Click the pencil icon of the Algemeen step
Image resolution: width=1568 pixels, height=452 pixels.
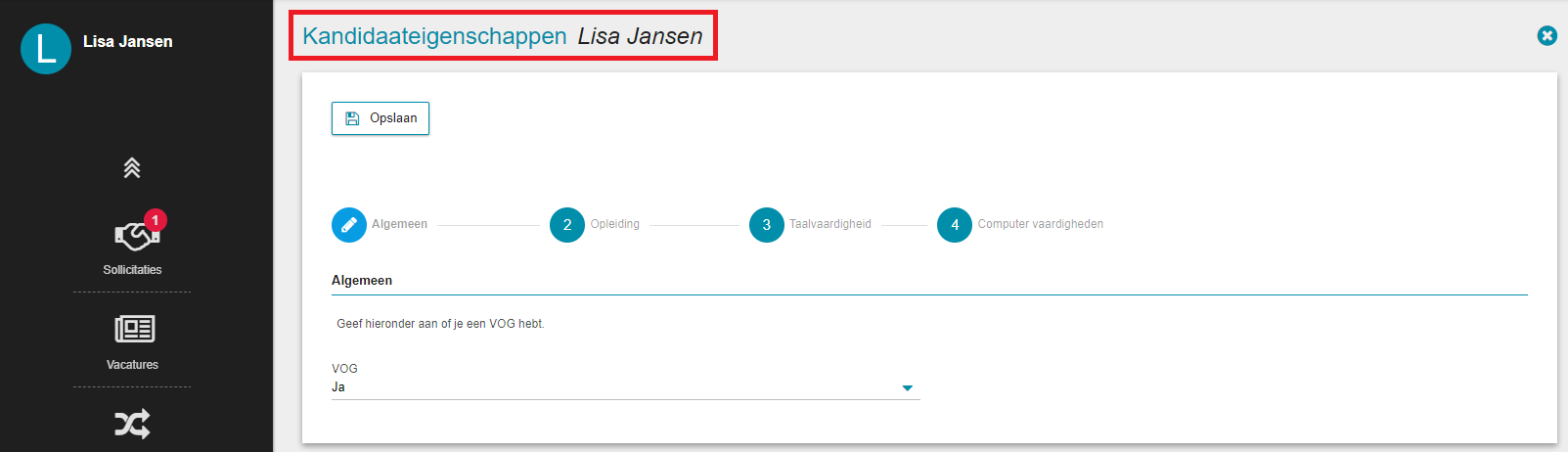point(348,224)
